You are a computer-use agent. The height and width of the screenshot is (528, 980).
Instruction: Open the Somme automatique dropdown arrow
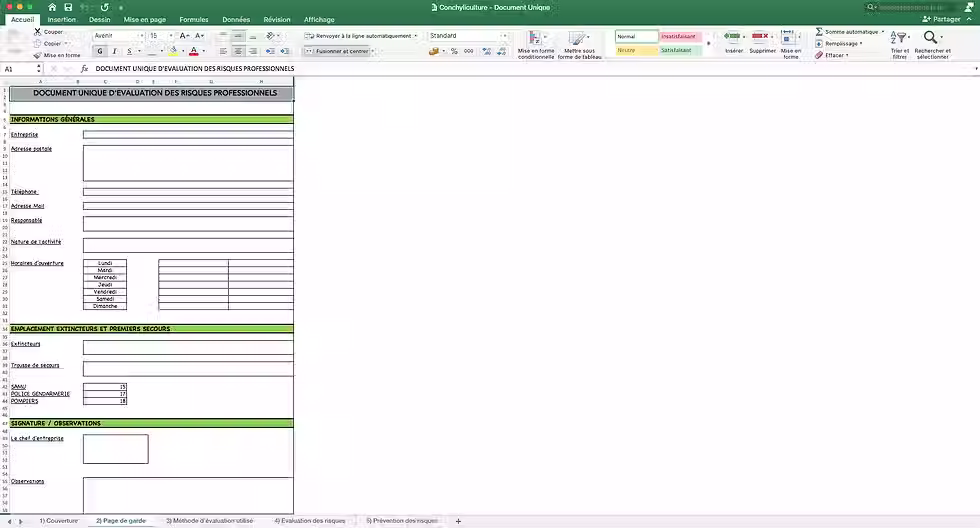(882, 31)
